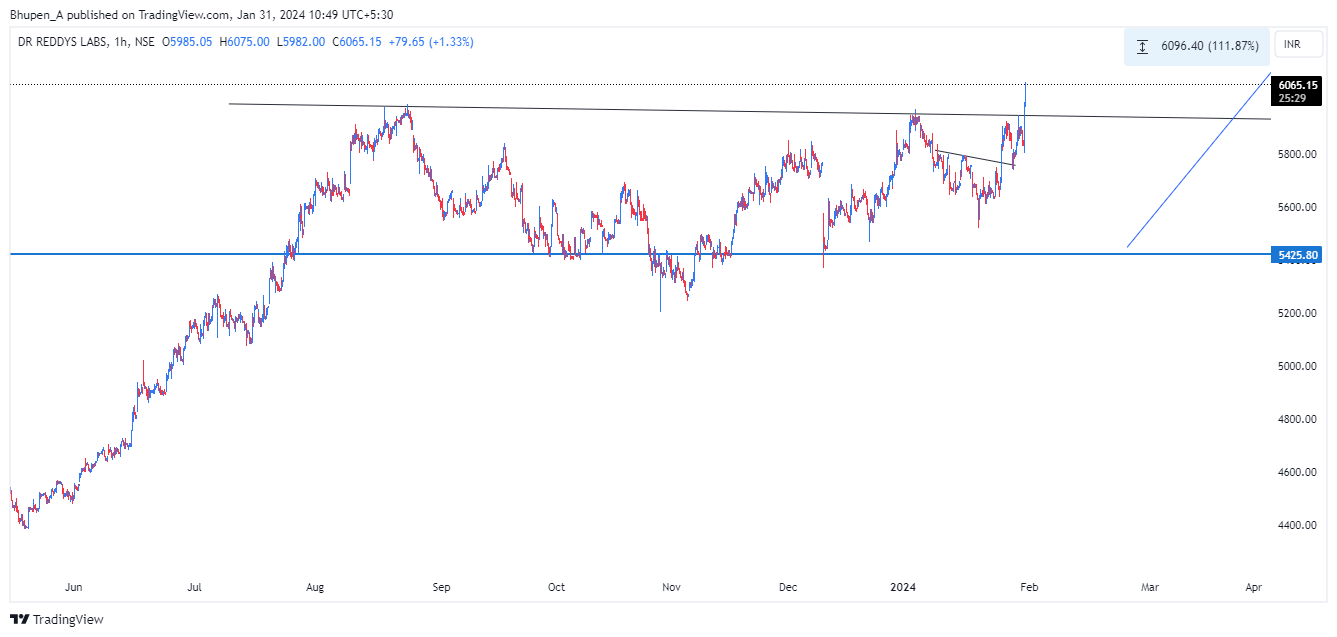The width and height of the screenshot is (1337, 637).
Task: Click the H6075.00 high value
Action: 245,42
